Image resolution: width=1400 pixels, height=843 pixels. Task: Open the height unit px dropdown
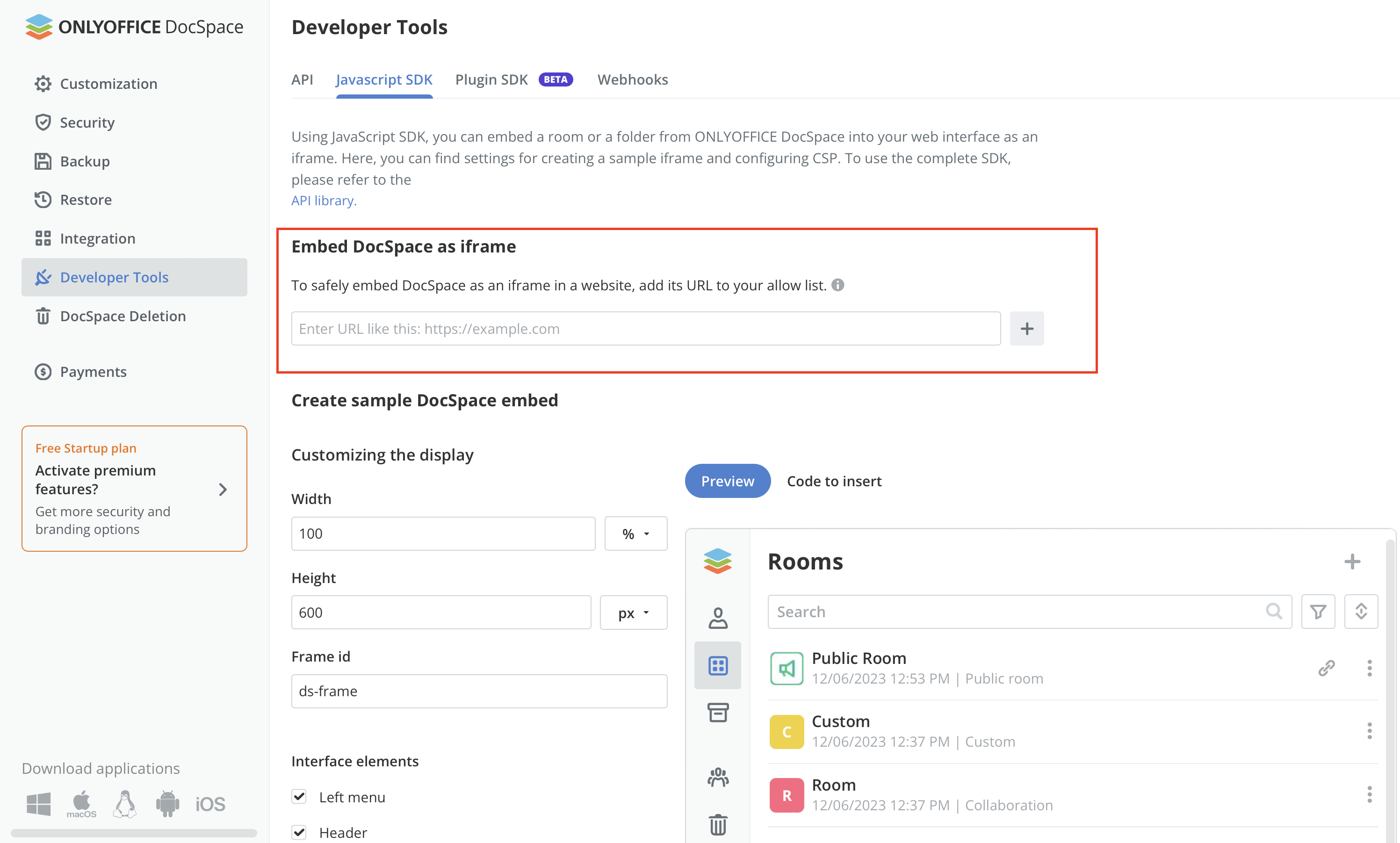[633, 612]
